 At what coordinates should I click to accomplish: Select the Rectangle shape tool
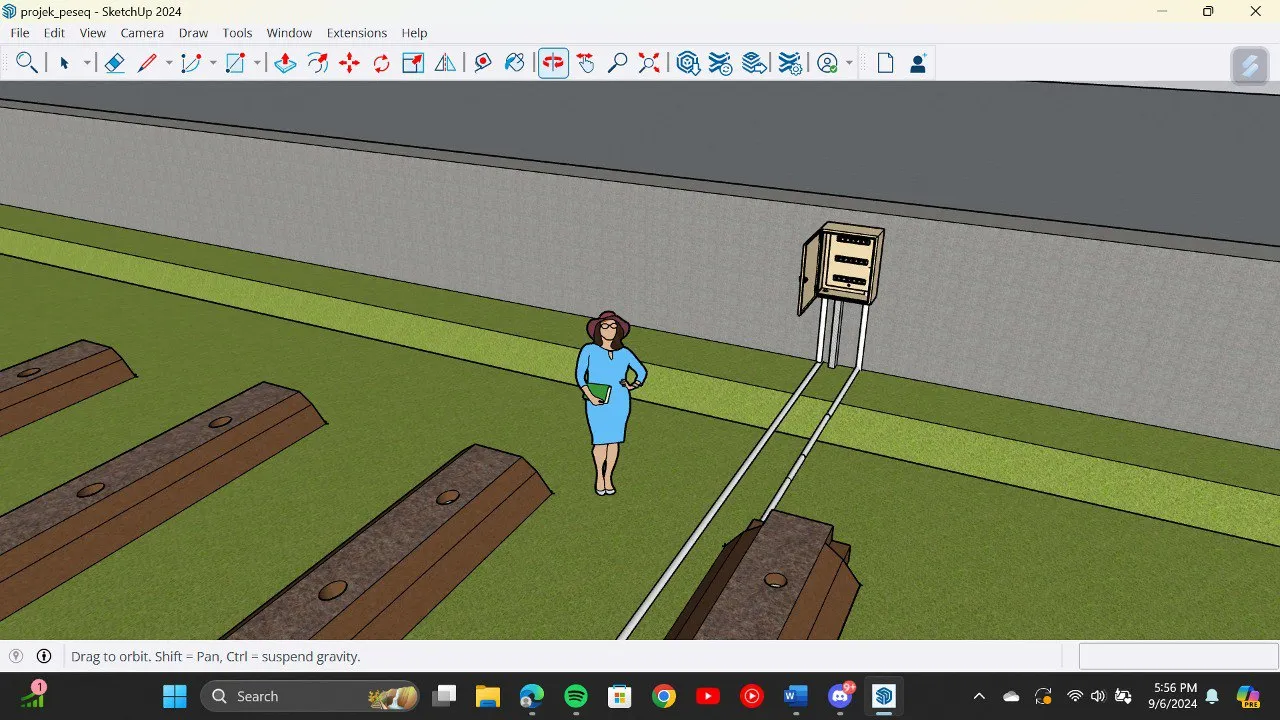point(235,63)
